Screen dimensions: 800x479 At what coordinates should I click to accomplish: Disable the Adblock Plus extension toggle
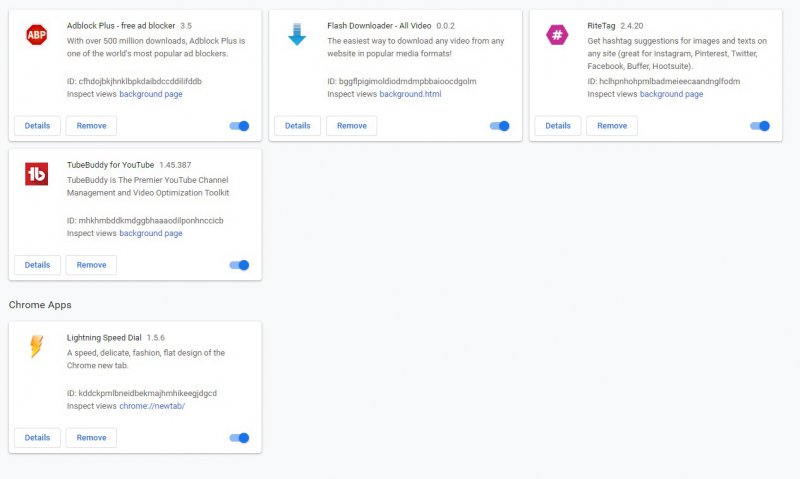pos(240,126)
